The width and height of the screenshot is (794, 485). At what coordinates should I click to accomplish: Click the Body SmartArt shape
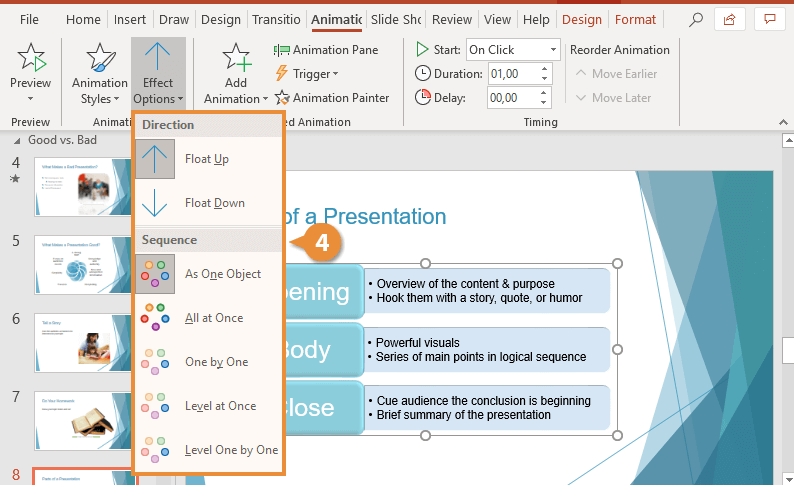pyautogui.click(x=325, y=349)
